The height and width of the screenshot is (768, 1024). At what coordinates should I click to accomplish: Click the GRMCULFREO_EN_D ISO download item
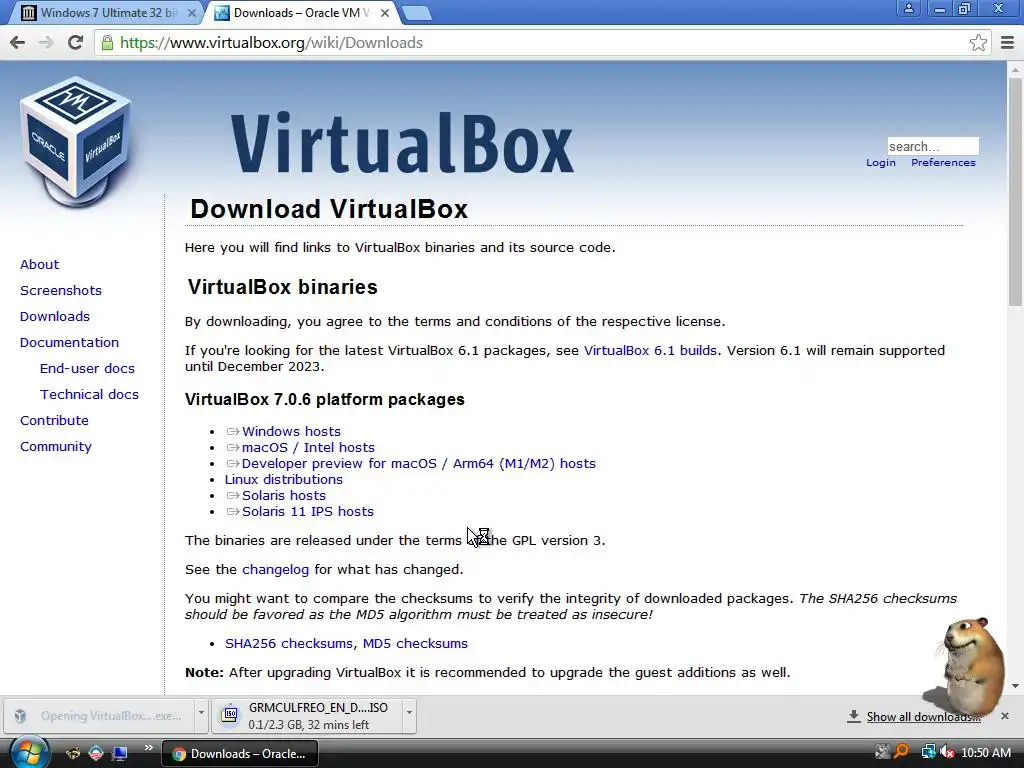pos(308,716)
